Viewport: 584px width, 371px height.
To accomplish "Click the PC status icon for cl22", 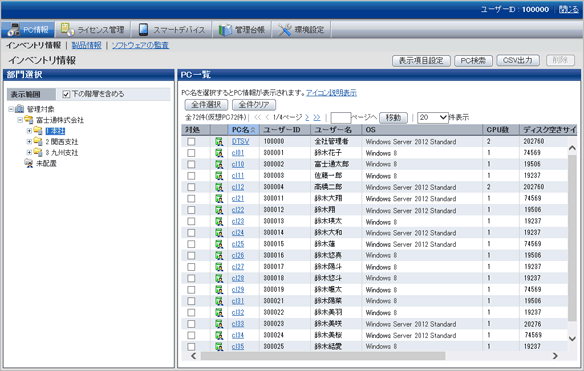I will (x=219, y=210).
